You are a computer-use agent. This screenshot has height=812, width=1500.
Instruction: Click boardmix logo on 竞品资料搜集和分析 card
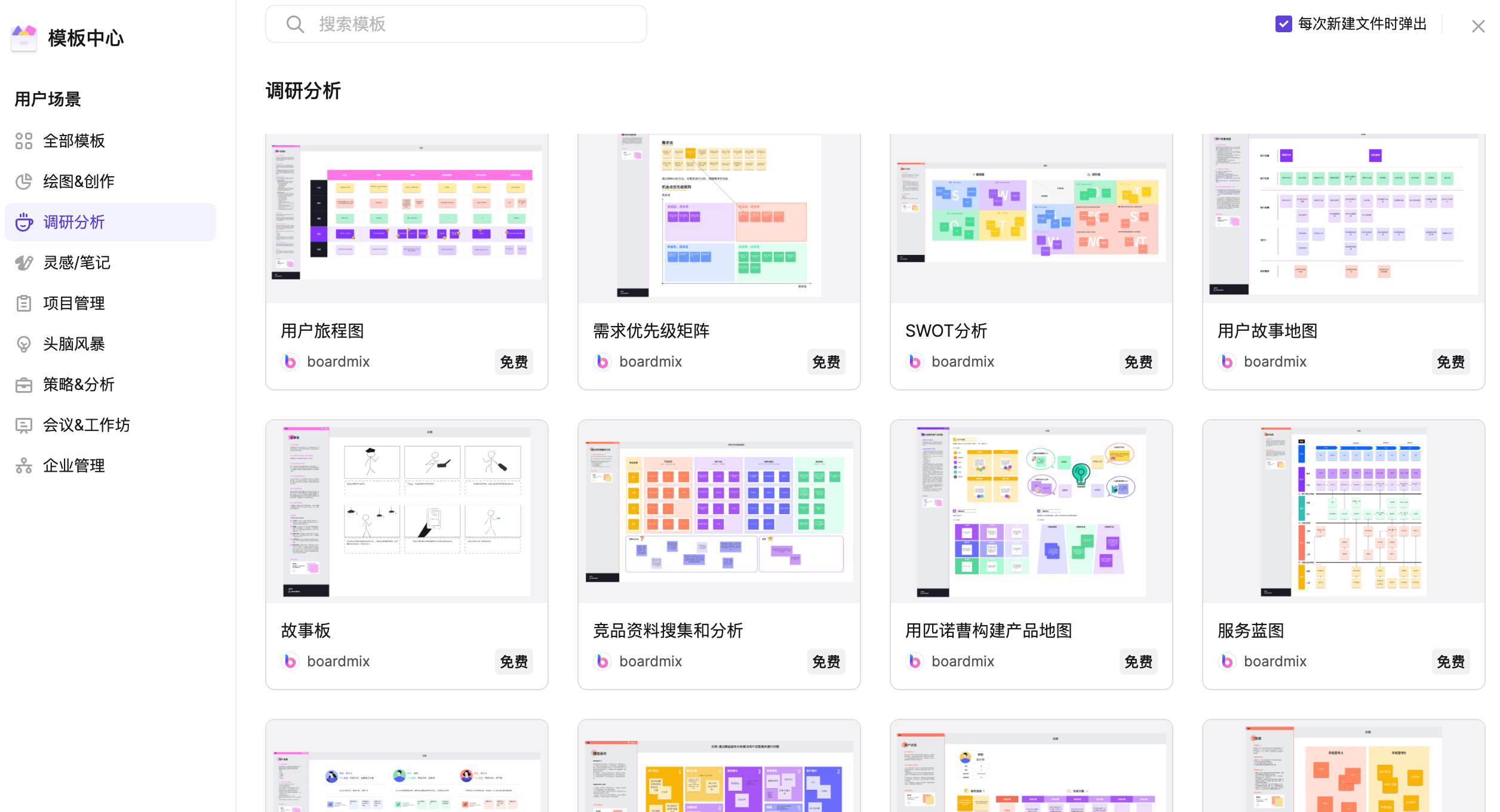pyautogui.click(x=603, y=662)
